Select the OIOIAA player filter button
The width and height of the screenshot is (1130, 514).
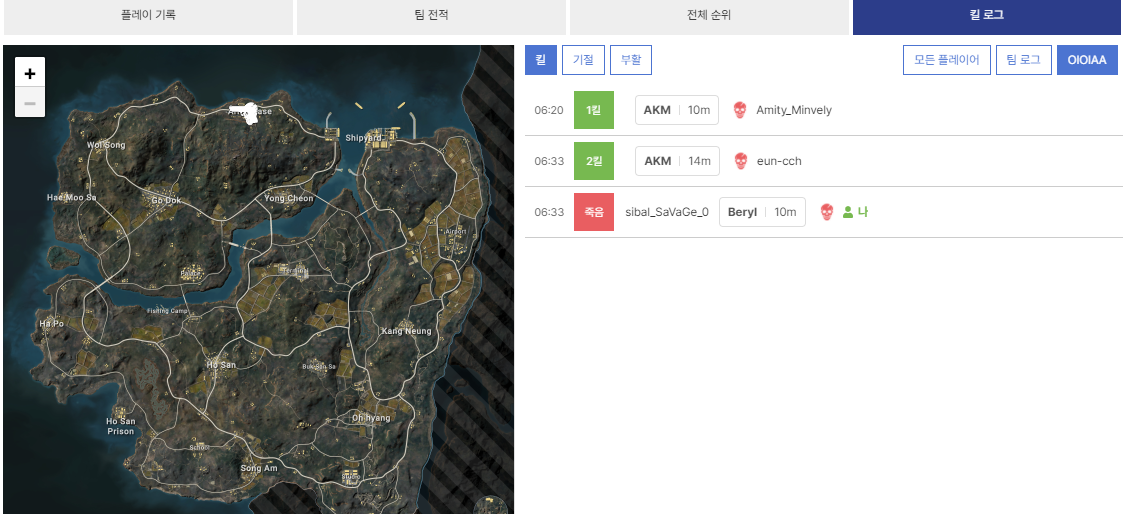[1087, 60]
